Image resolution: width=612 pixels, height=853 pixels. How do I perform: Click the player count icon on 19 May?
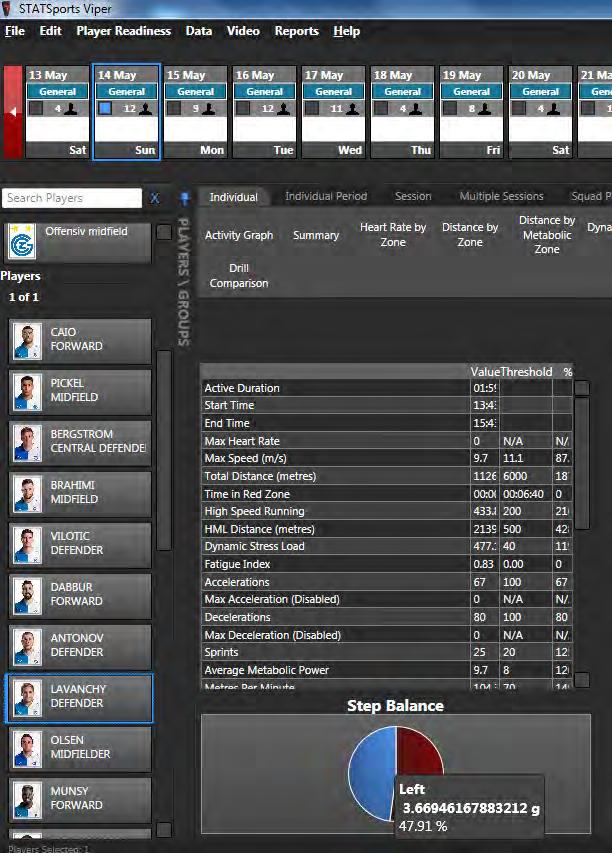[x=484, y=109]
